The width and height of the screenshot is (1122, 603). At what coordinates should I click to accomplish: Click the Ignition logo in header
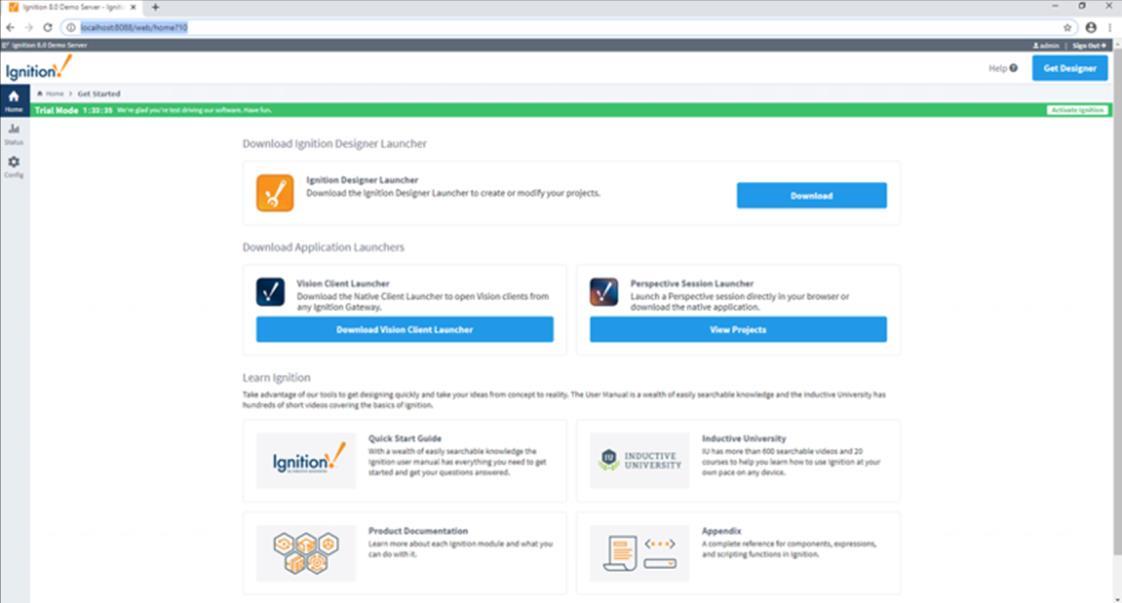[x=39, y=69]
